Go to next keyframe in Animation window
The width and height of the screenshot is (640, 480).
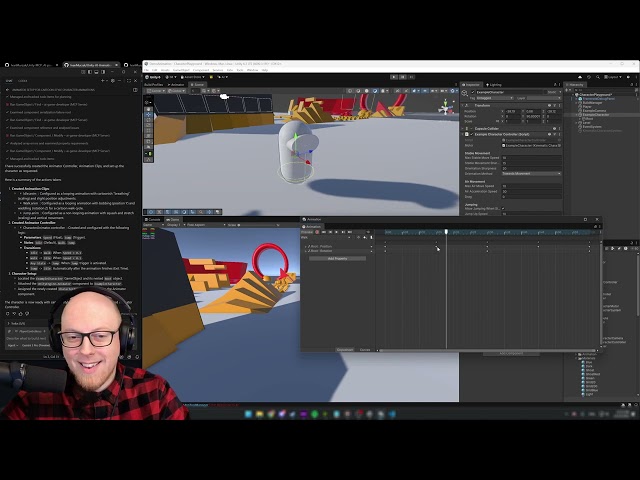click(343, 232)
